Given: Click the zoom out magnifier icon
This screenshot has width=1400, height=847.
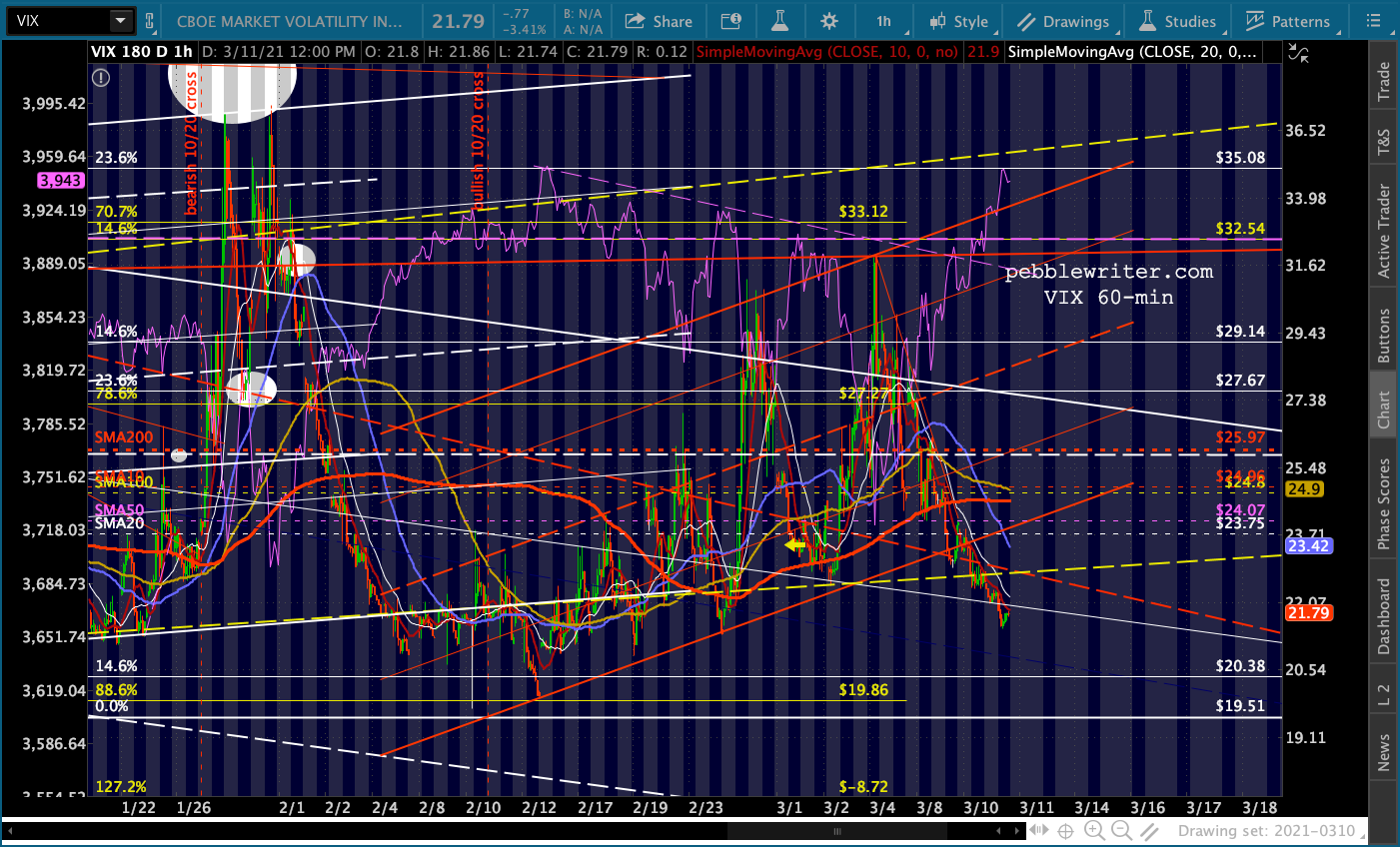Looking at the screenshot, I should point(1121,831).
